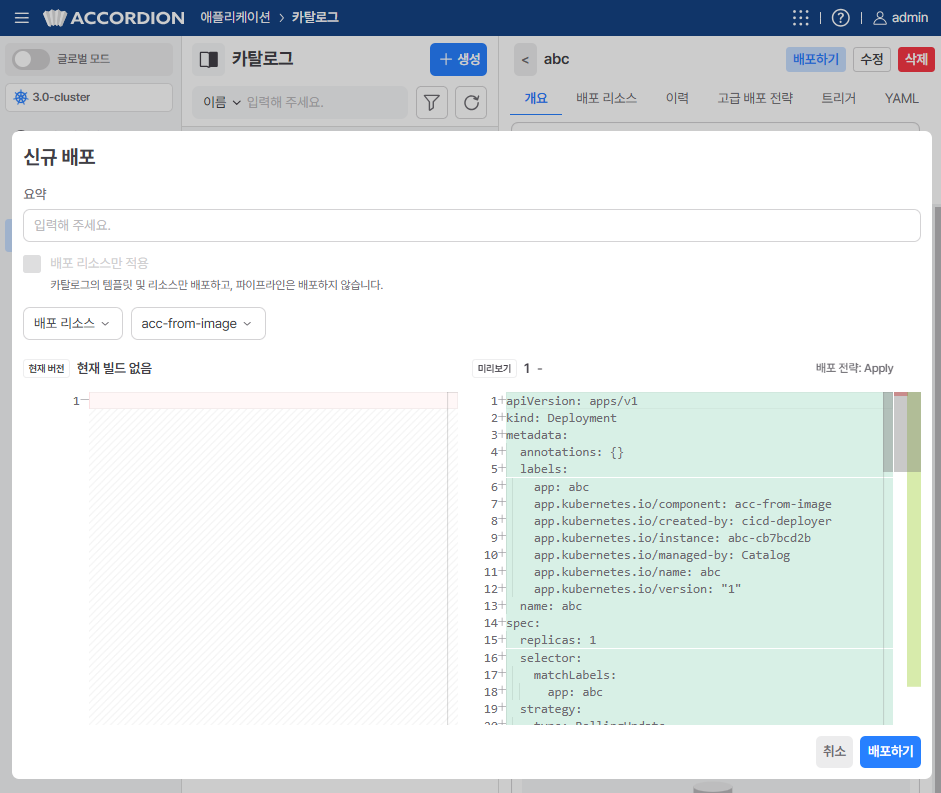
Task: Click the diff overview minimap ruler
Action: pos(907,539)
